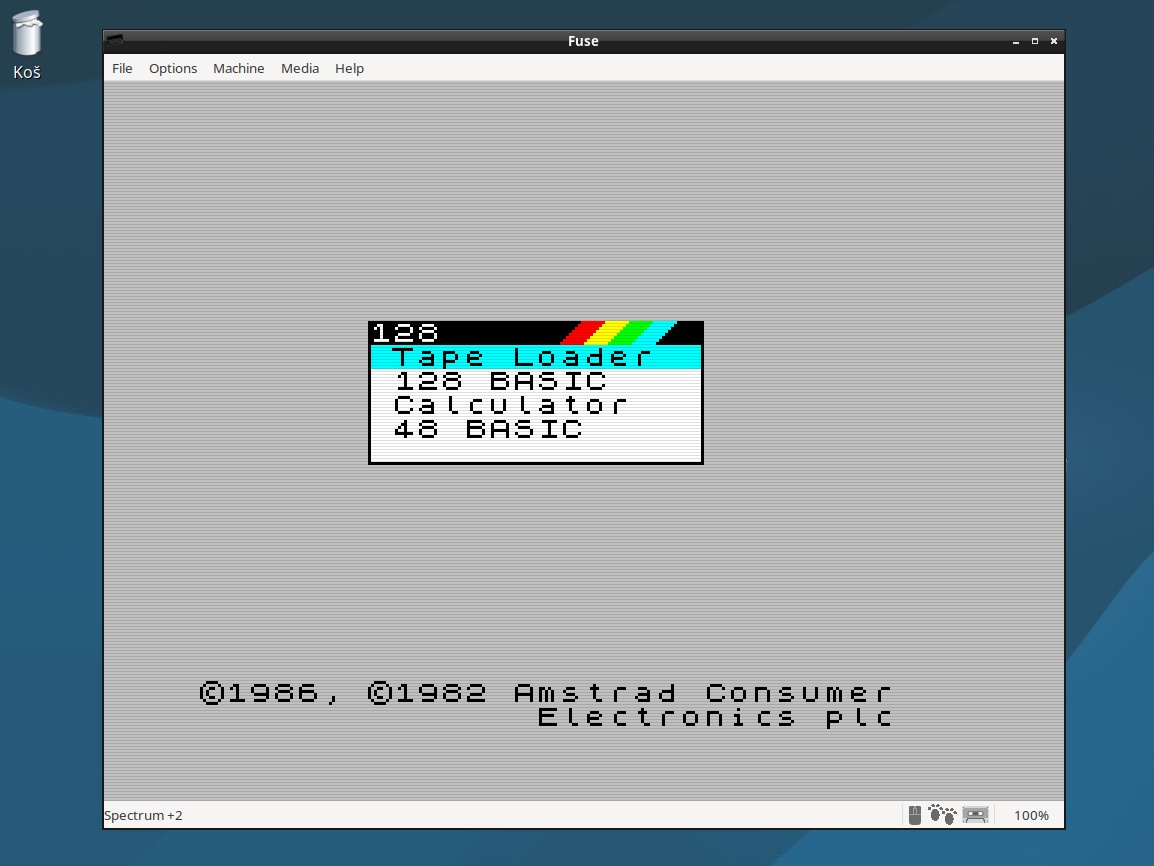This screenshot has width=1154, height=866.
Task: Click the rainbow stripes in menu header
Action: (619, 333)
